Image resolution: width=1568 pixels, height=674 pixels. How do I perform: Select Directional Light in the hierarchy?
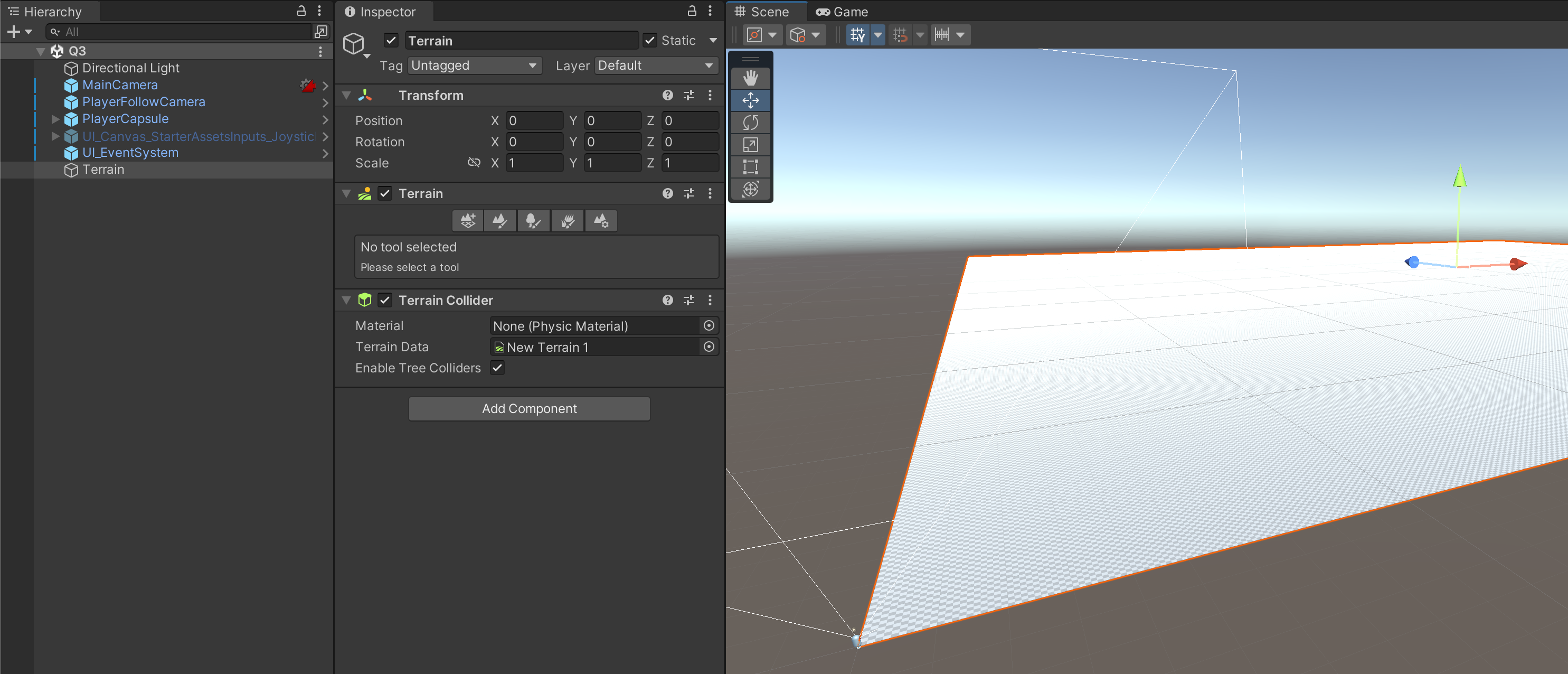tap(130, 68)
